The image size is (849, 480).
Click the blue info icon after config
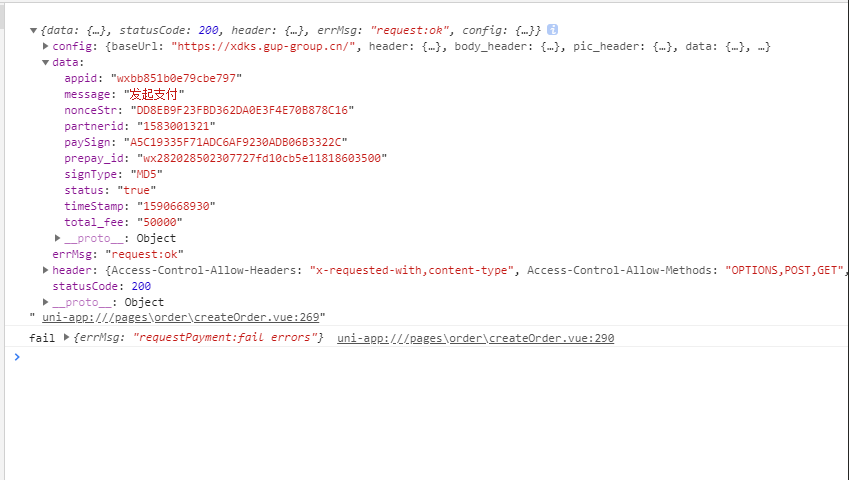[x=552, y=30]
